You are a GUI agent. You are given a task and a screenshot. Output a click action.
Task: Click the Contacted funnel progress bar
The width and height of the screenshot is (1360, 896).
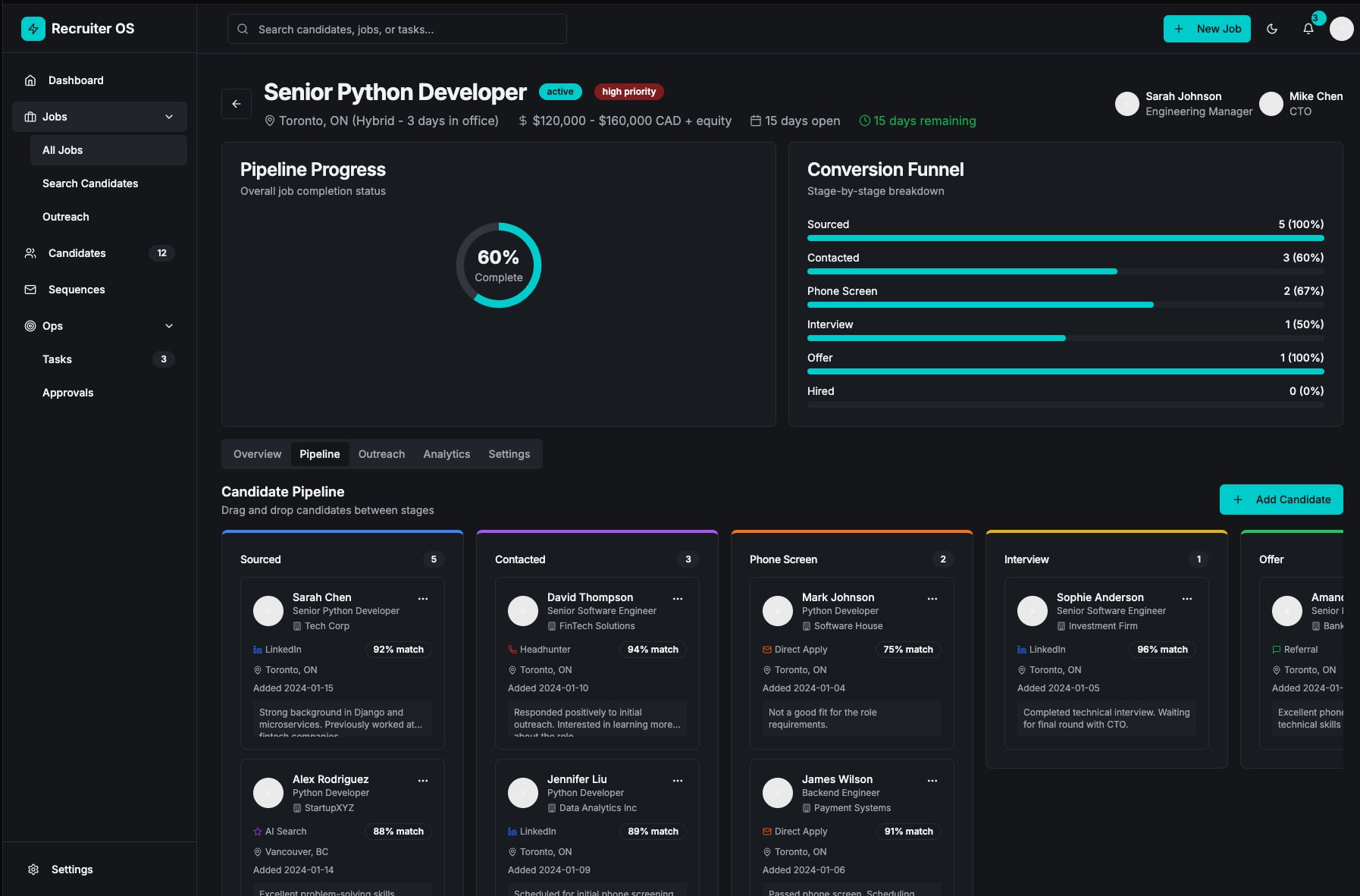(x=1065, y=271)
